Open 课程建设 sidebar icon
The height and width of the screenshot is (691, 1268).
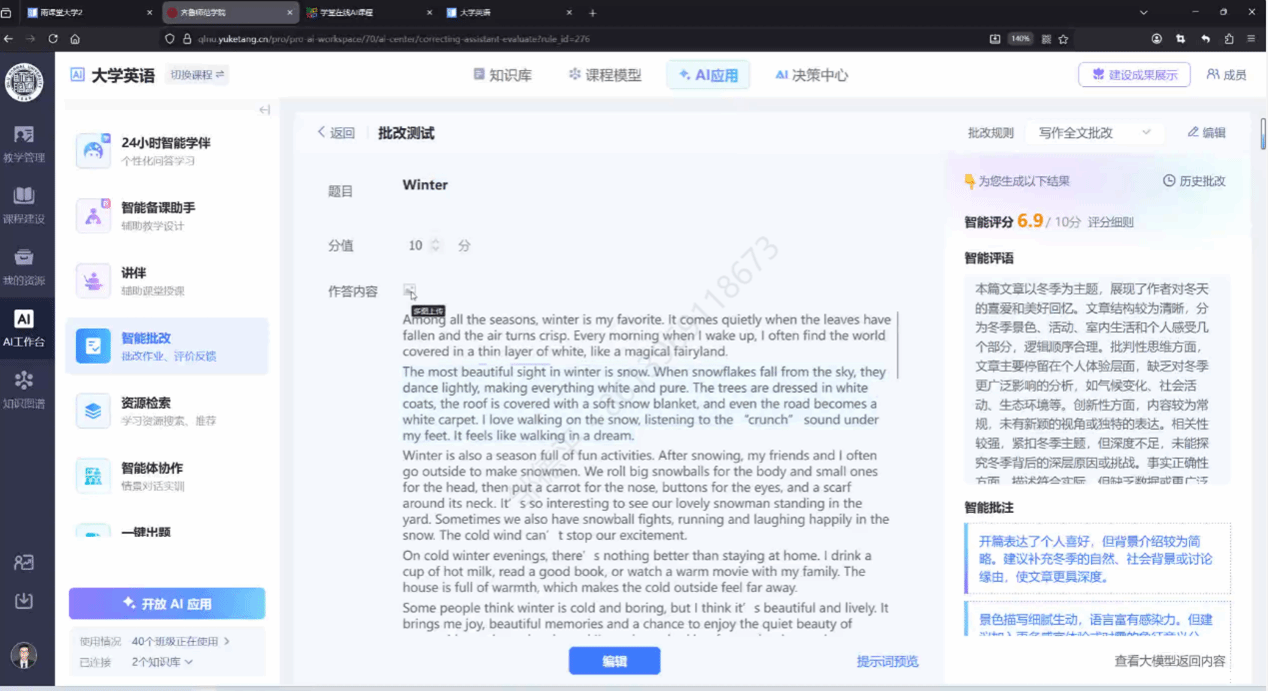tap(24, 204)
